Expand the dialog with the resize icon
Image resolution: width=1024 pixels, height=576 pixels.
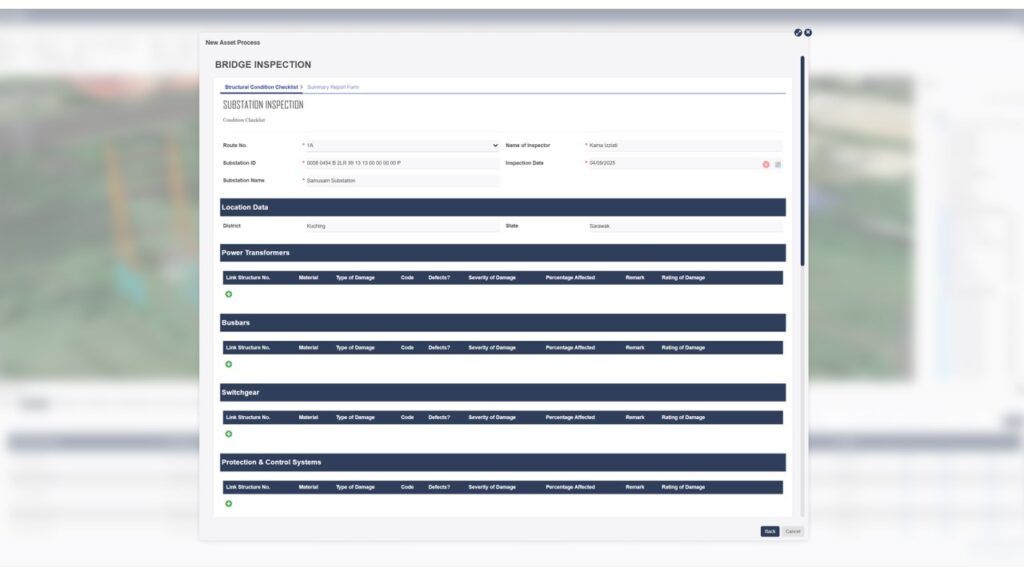click(x=798, y=33)
